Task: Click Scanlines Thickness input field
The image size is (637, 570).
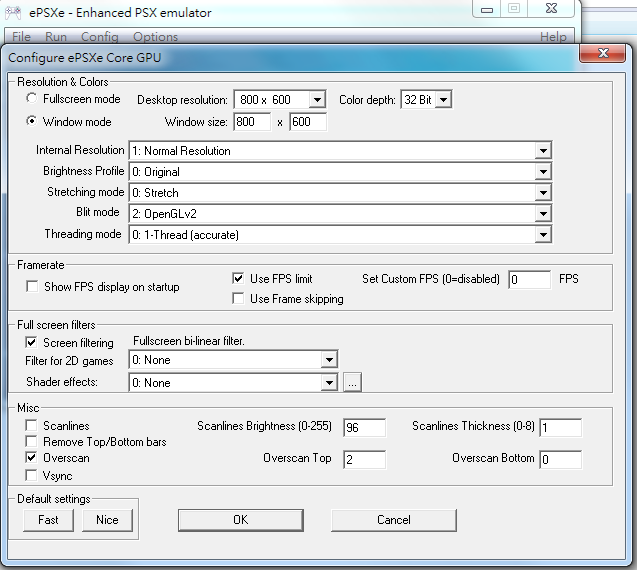Action: pyautogui.click(x=560, y=427)
